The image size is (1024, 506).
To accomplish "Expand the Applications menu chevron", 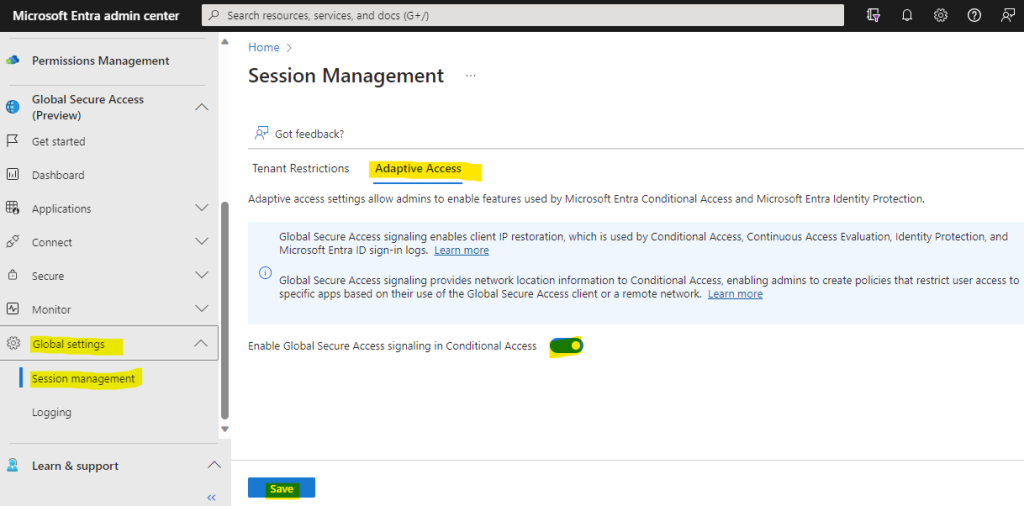I will 202,208.
